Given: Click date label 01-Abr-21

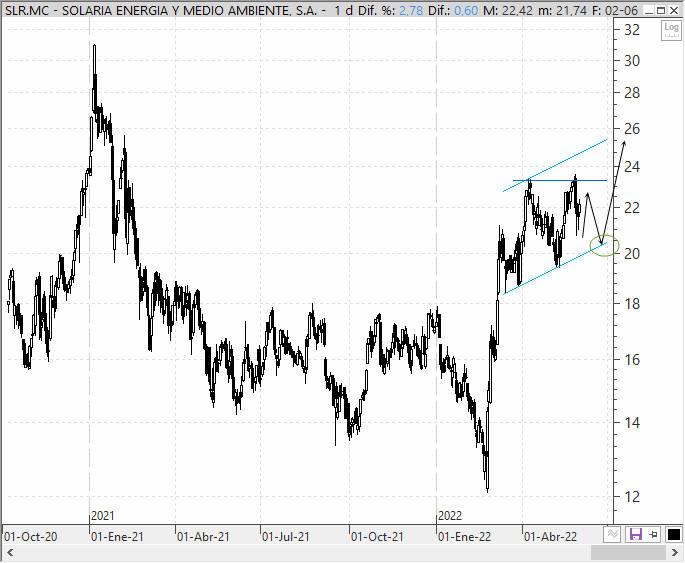Looking at the screenshot, I should (203, 536).
